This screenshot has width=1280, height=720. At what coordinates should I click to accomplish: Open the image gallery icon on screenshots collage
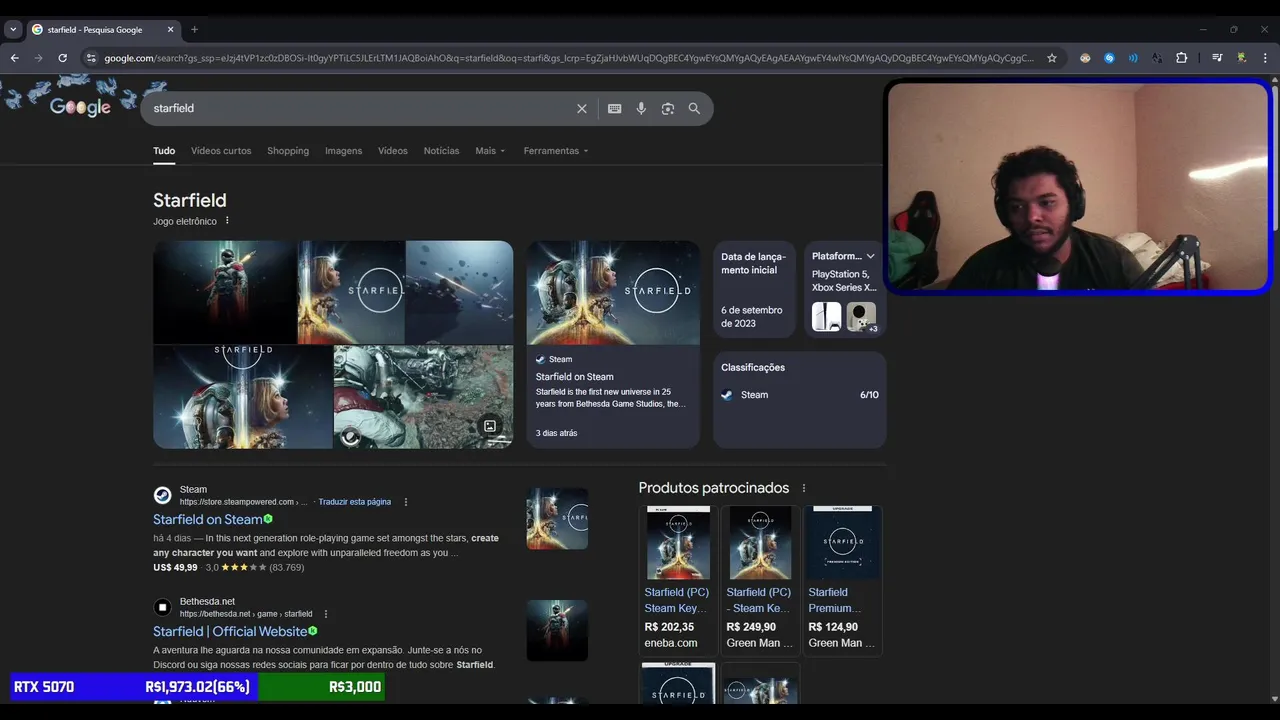pos(490,426)
